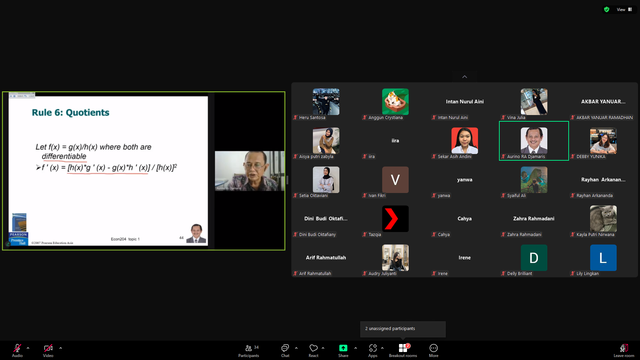The height and width of the screenshot is (360, 640).
Task: Click the Pearson logo on the slide
Action: point(18,238)
